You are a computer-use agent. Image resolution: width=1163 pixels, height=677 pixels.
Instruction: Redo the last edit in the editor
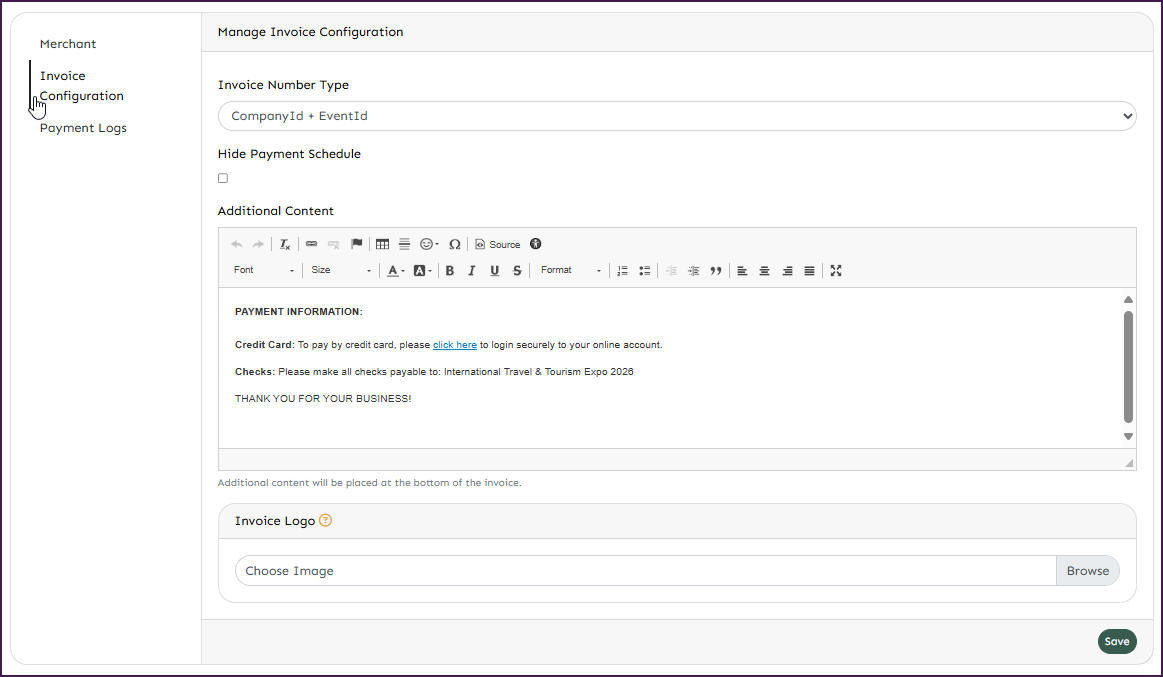tap(258, 245)
